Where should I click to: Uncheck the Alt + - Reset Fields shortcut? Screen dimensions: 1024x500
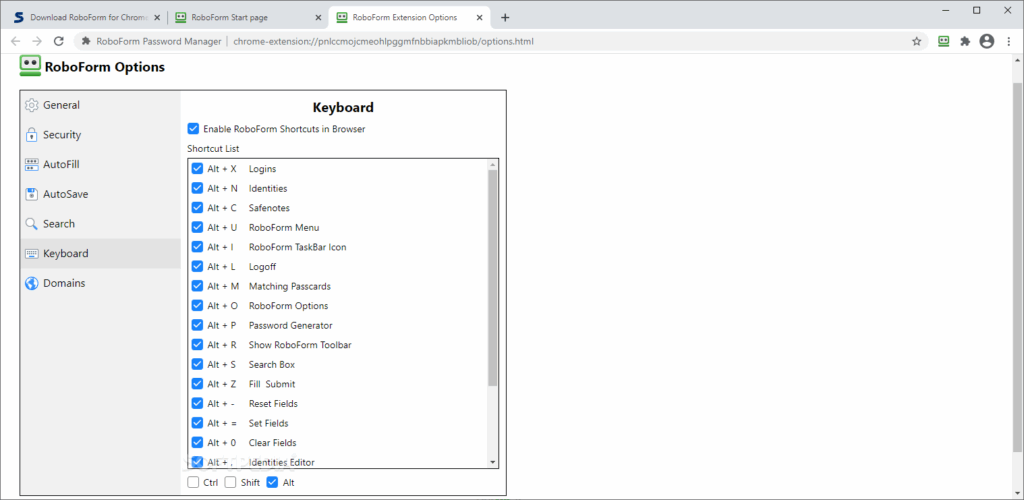(x=197, y=403)
